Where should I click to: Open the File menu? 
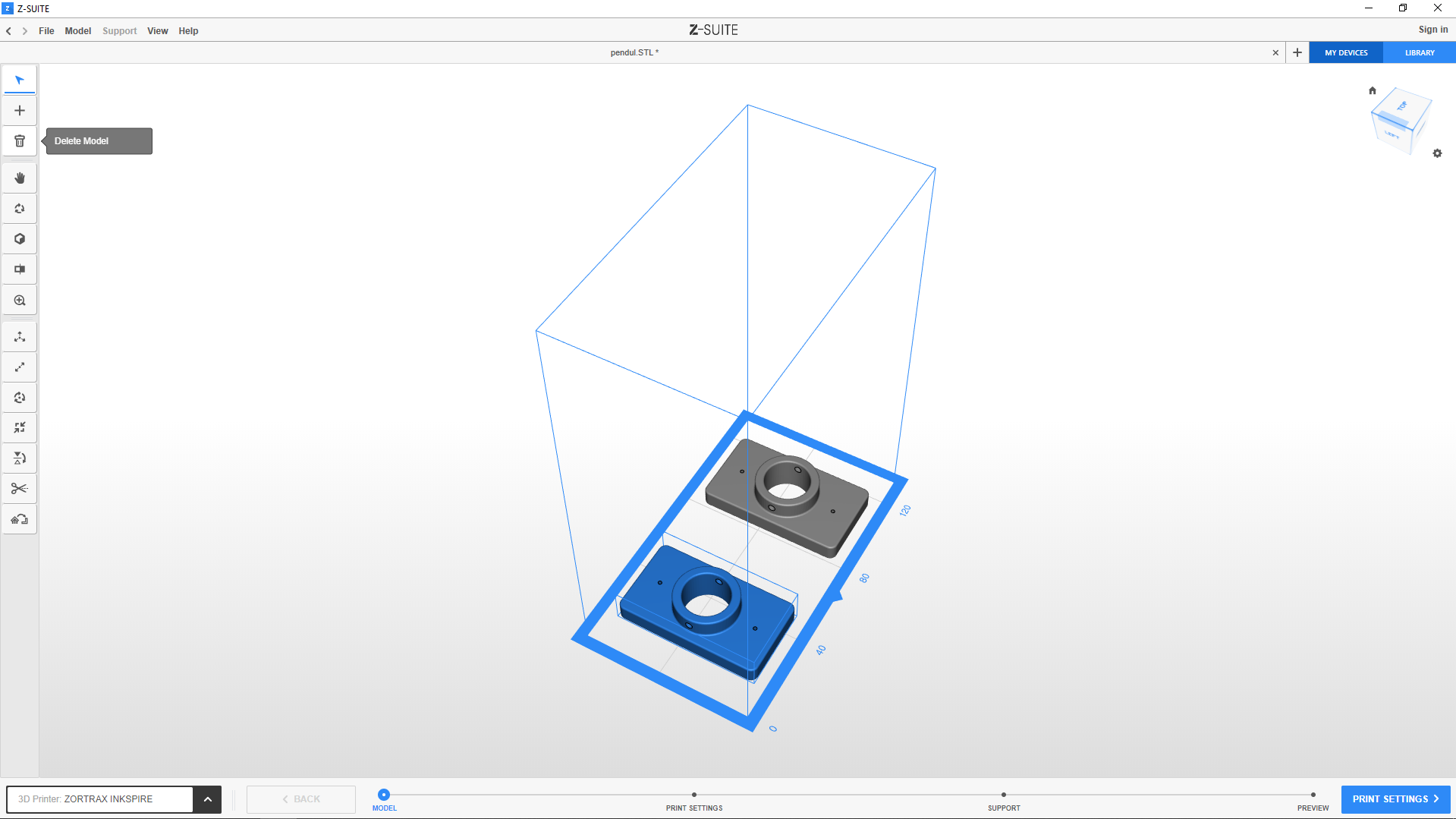(x=46, y=31)
